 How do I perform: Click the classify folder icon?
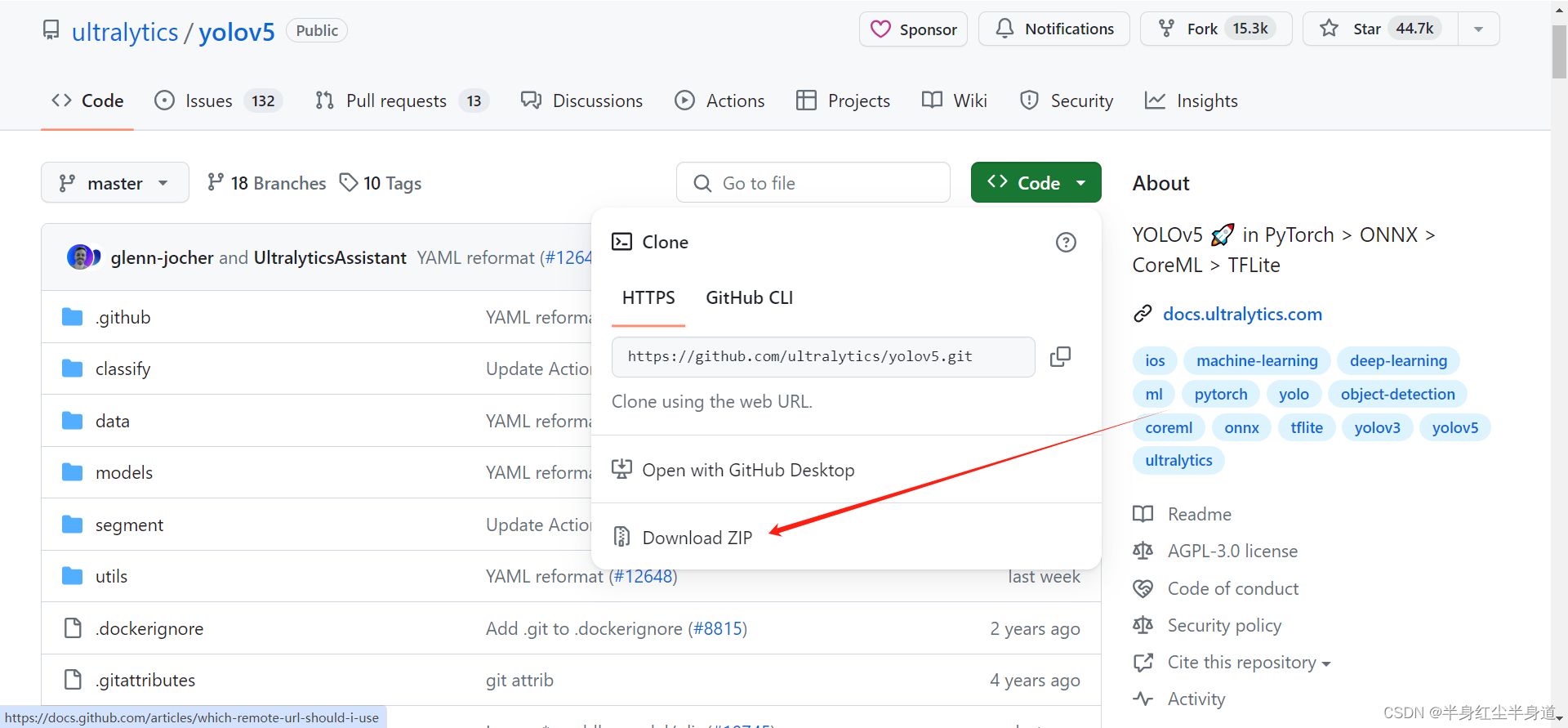coord(73,368)
